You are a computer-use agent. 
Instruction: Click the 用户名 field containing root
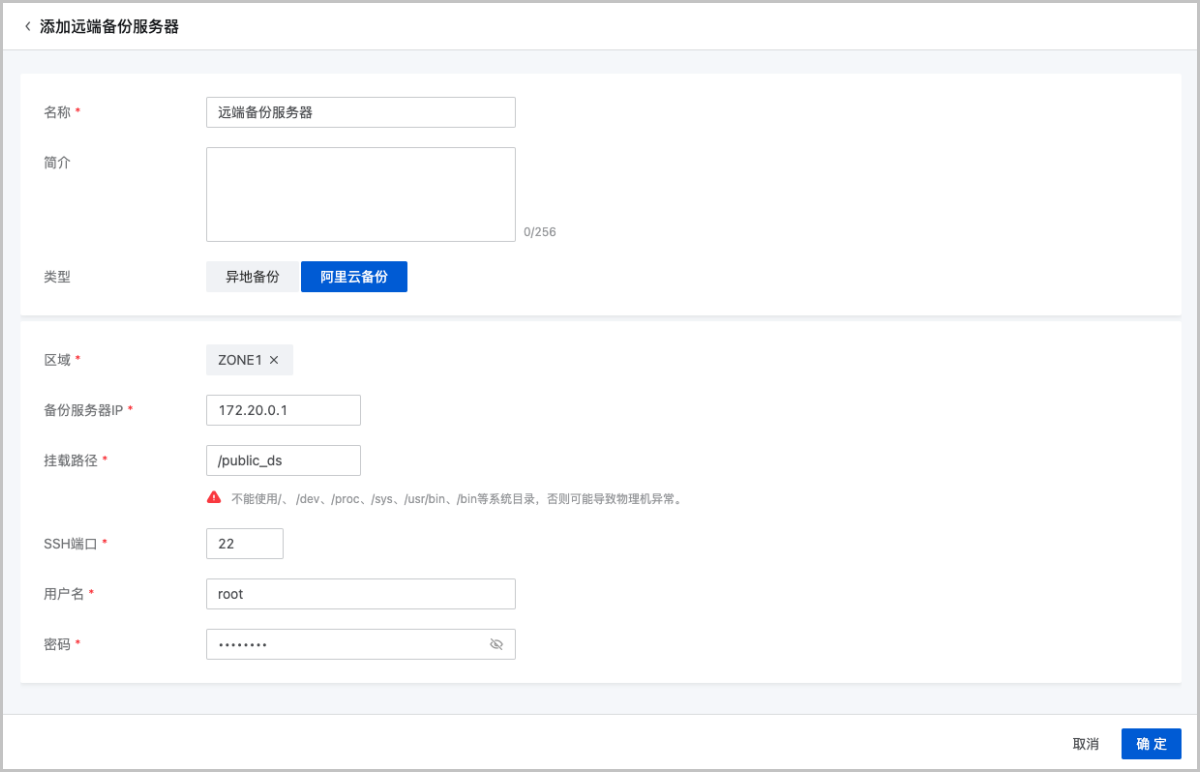[x=360, y=594]
